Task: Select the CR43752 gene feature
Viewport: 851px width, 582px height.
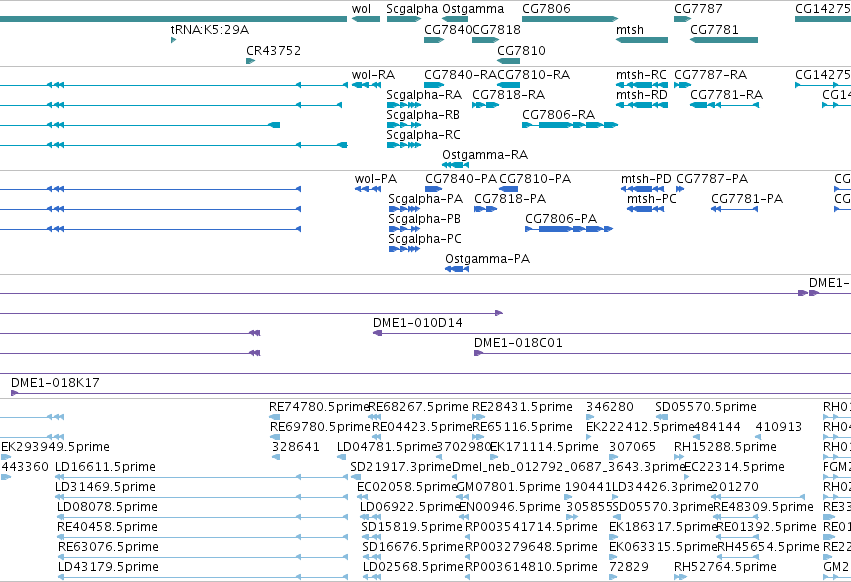Action: pyautogui.click(x=251, y=61)
